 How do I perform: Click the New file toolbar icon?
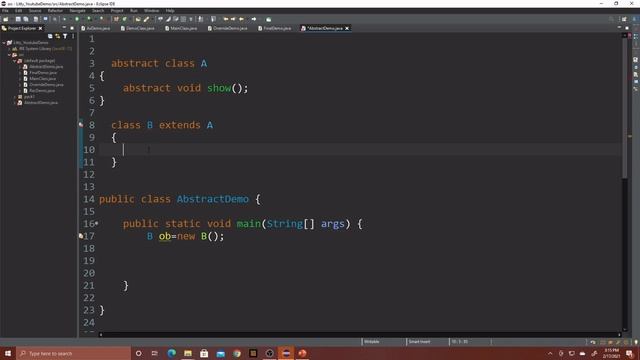[x=6, y=19]
